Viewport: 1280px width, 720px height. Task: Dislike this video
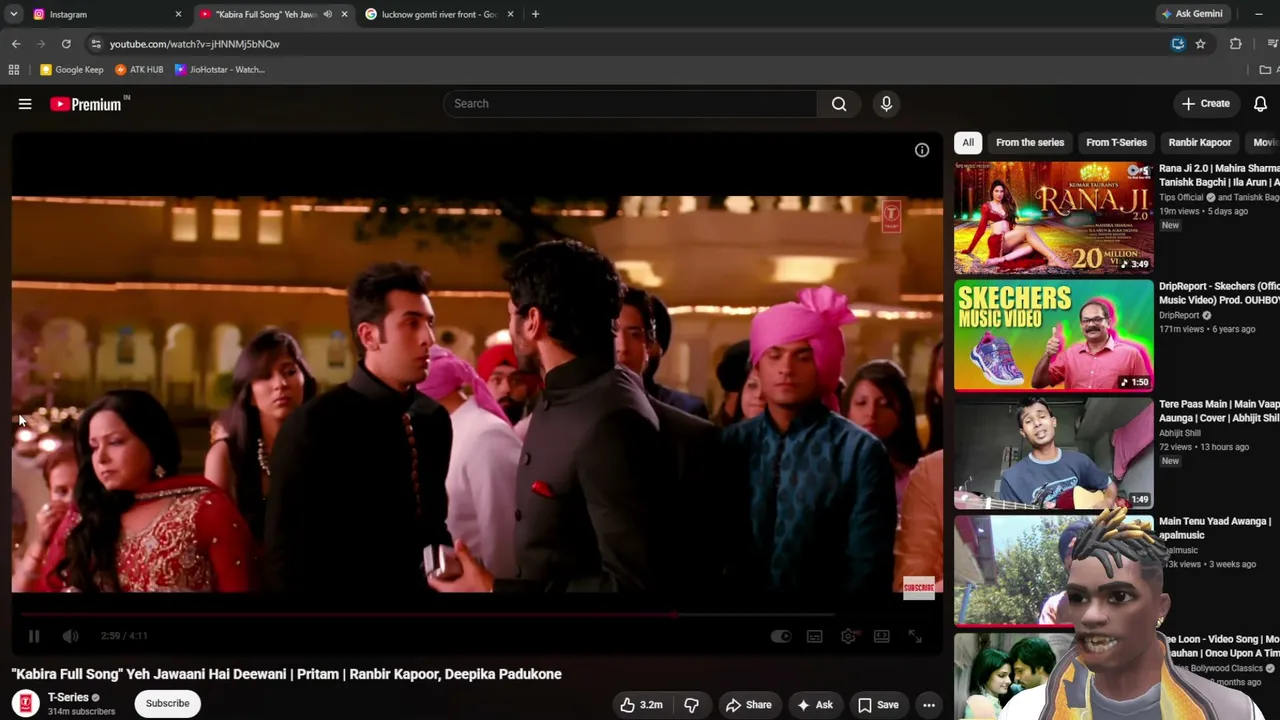(x=691, y=705)
